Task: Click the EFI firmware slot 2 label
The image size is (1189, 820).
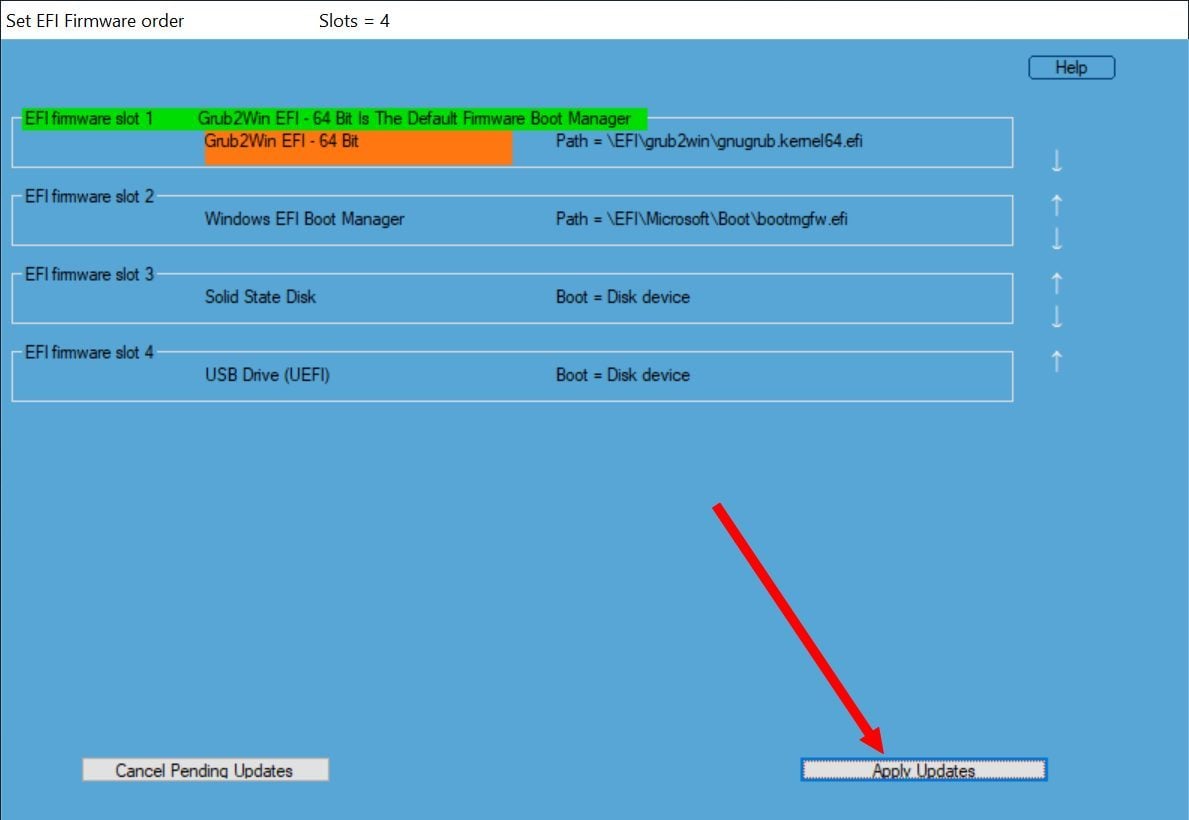Action: point(89,196)
